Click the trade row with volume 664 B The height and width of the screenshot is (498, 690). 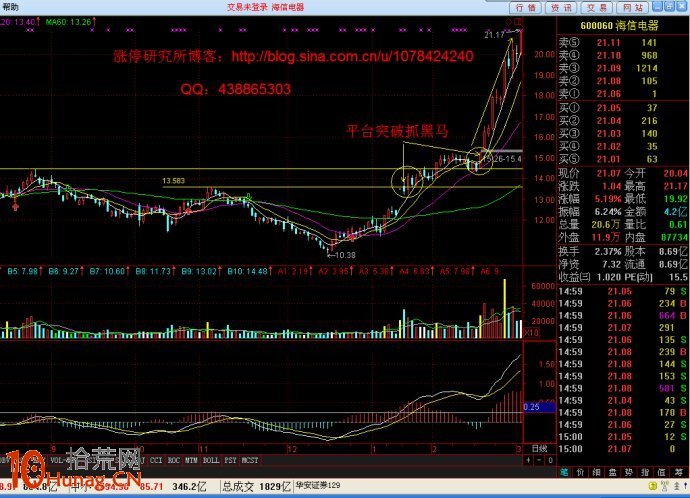(624, 315)
